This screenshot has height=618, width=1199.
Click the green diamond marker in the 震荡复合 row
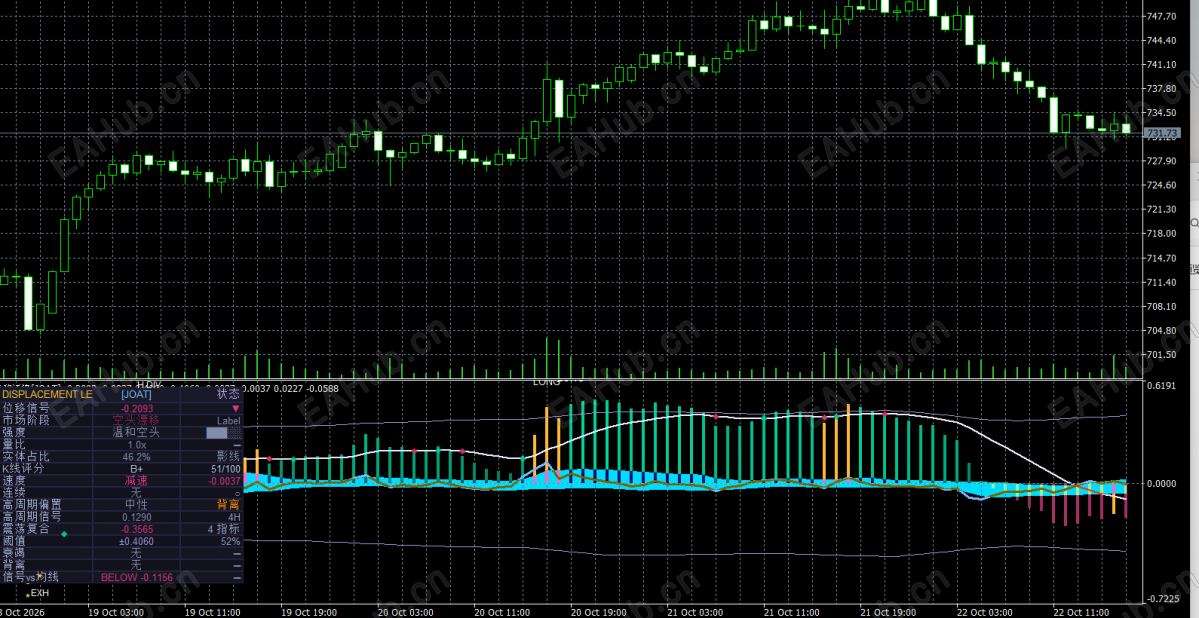(x=63, y=534)
